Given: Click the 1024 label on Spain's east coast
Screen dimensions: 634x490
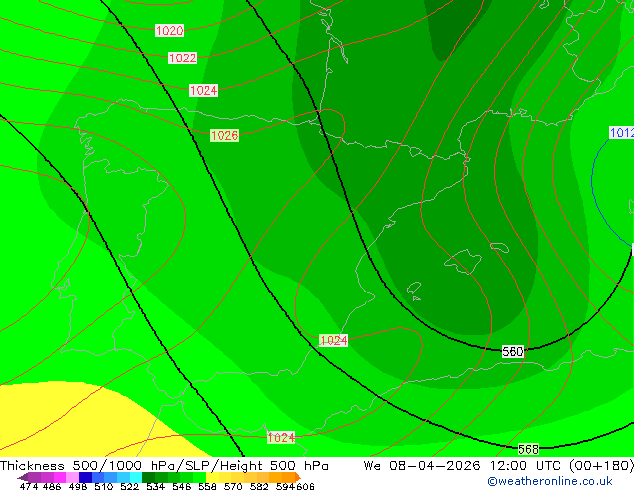Looking at the screenshot, I should click(333, 340).
